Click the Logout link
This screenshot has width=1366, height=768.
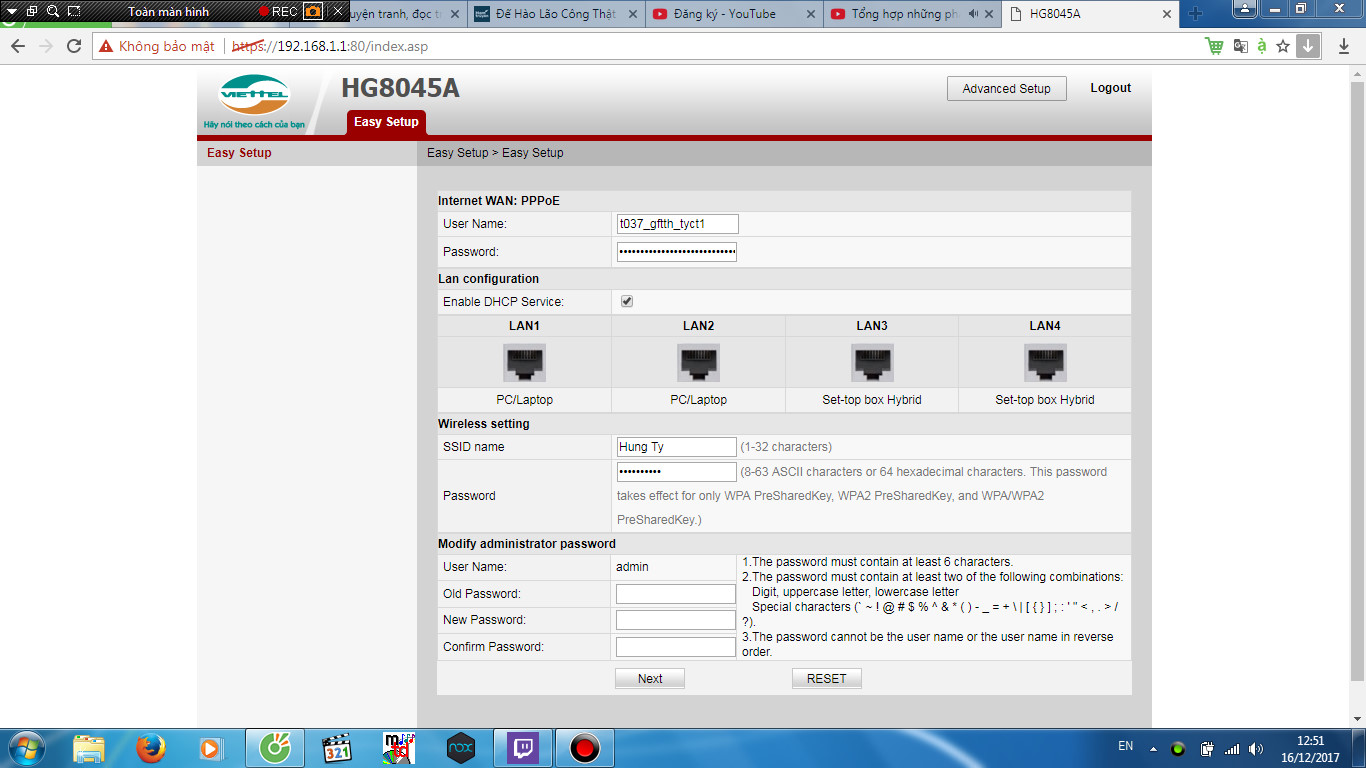pos(1110,88)
